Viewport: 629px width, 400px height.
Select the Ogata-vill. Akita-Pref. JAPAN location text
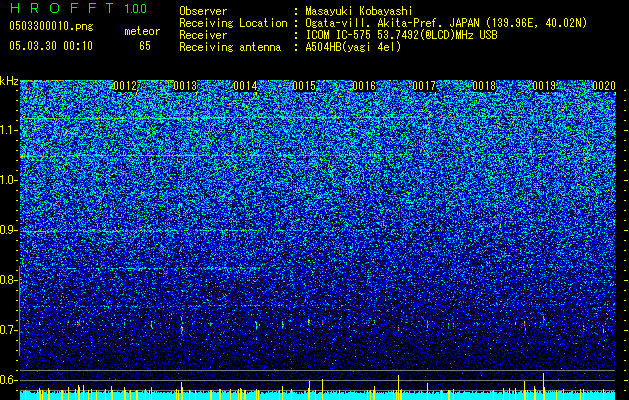(x=446, y=23)
